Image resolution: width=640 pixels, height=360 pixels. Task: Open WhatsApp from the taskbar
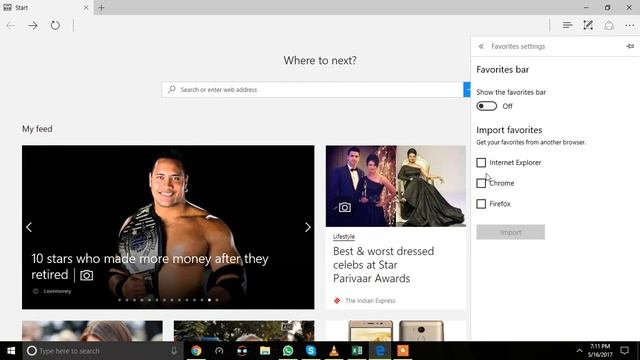point(288,351)
